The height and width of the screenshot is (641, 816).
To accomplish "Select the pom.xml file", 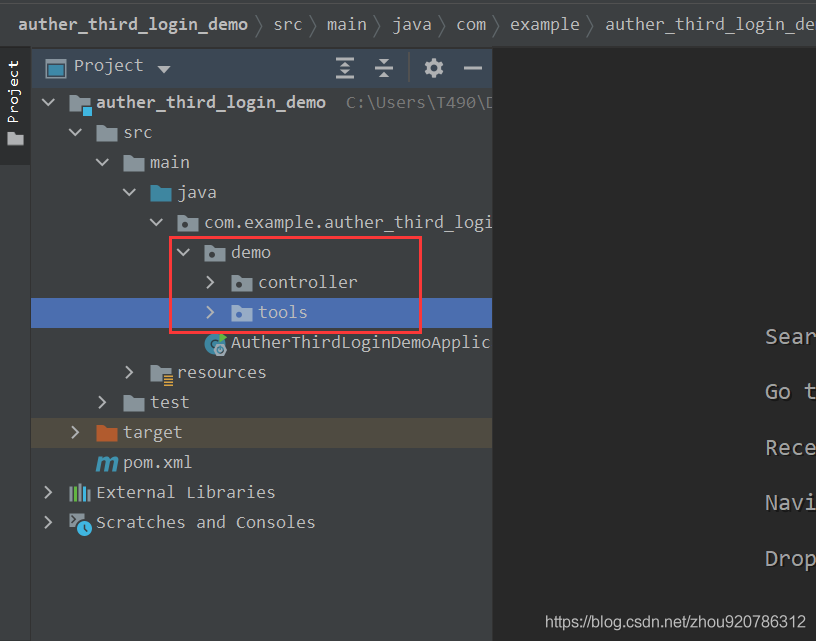I will pos(157,463).
